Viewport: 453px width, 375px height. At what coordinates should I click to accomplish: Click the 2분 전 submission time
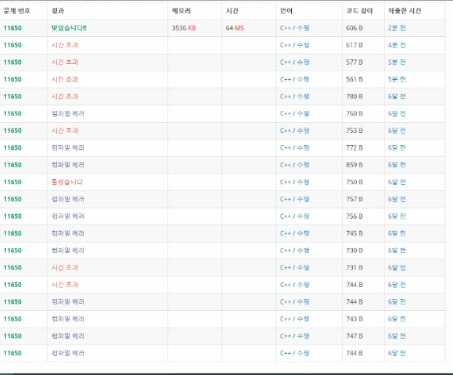(x=397, y=28)
